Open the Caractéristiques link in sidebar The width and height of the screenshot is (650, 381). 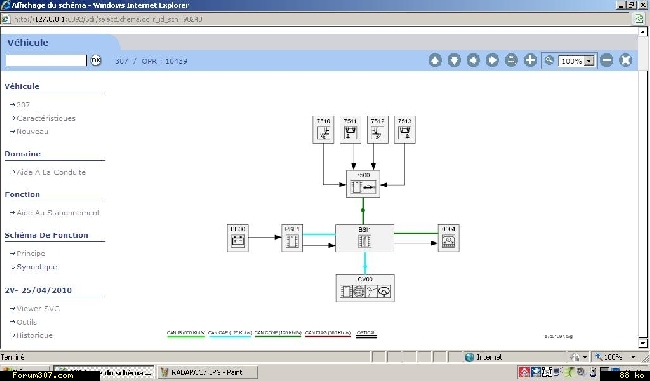pos(46,118)
